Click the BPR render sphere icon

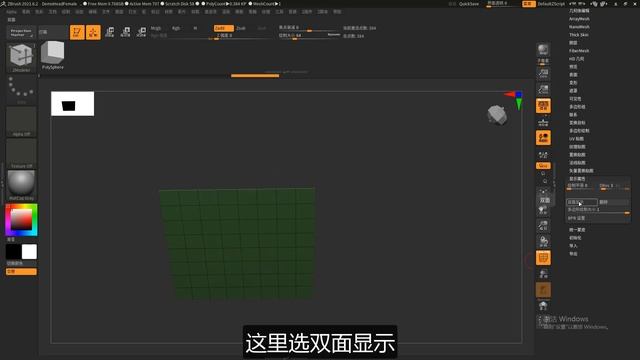[543, 51]
